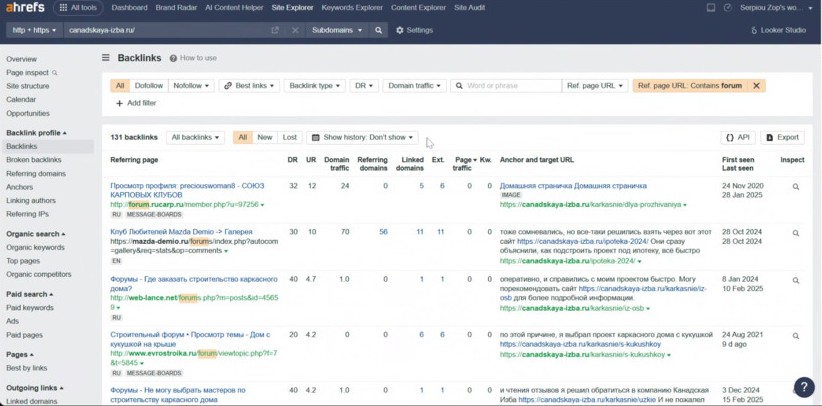Collapse the Organic search section

tap(36, 234)
